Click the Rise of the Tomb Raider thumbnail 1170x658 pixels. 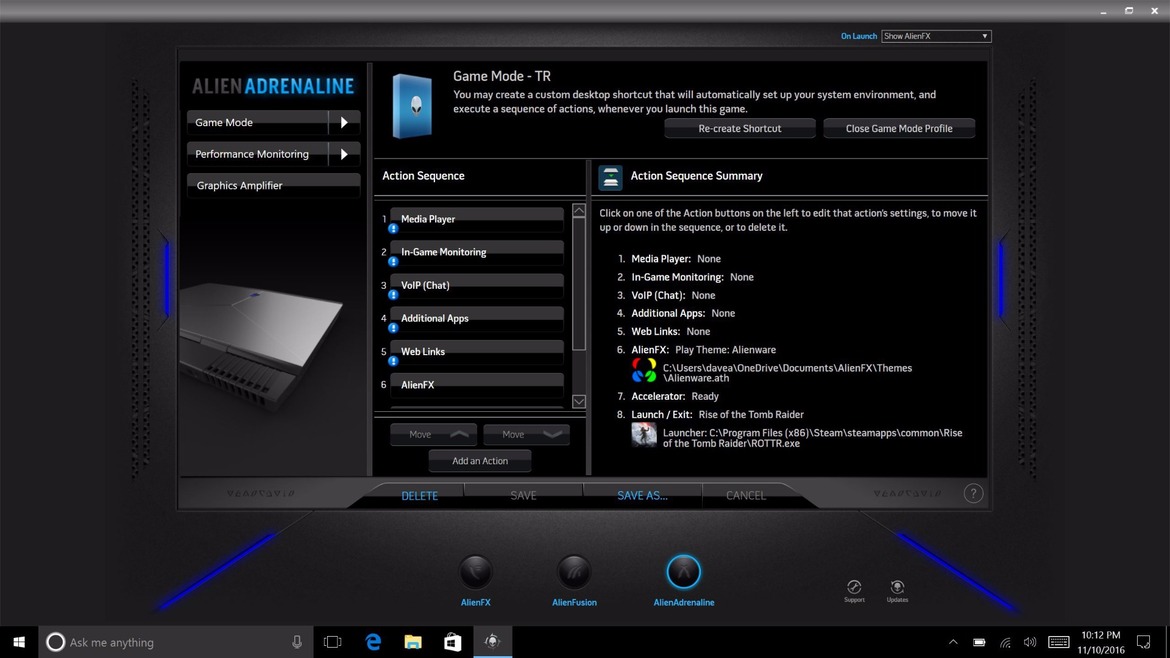644,434
